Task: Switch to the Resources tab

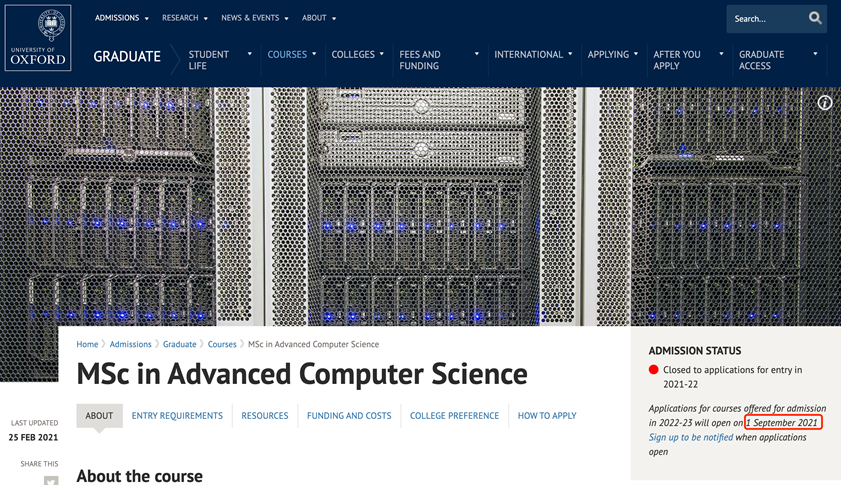Action: point(264,416)
